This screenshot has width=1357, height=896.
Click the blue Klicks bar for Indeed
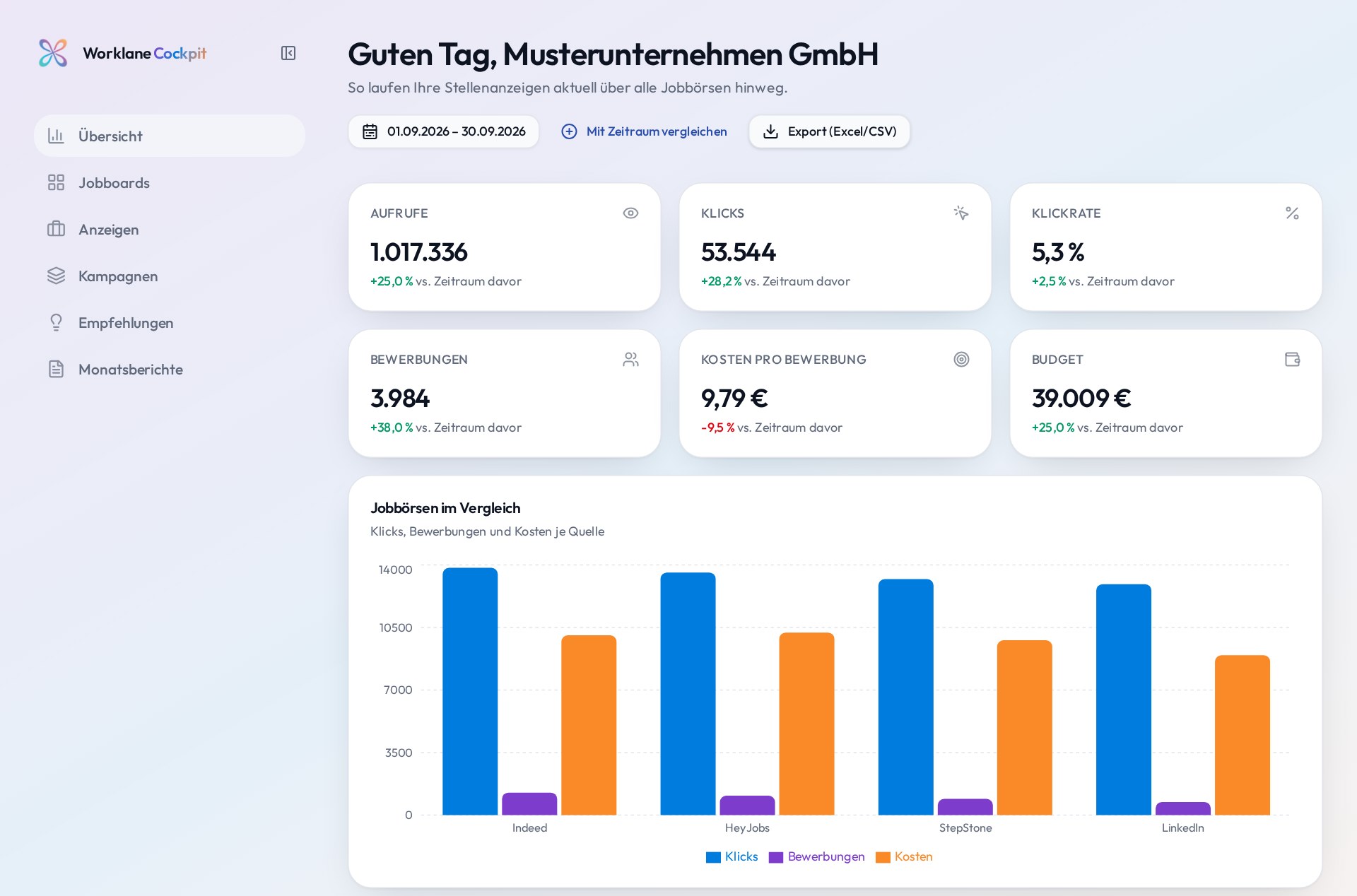pyautogui.click(x=470, y=691)
